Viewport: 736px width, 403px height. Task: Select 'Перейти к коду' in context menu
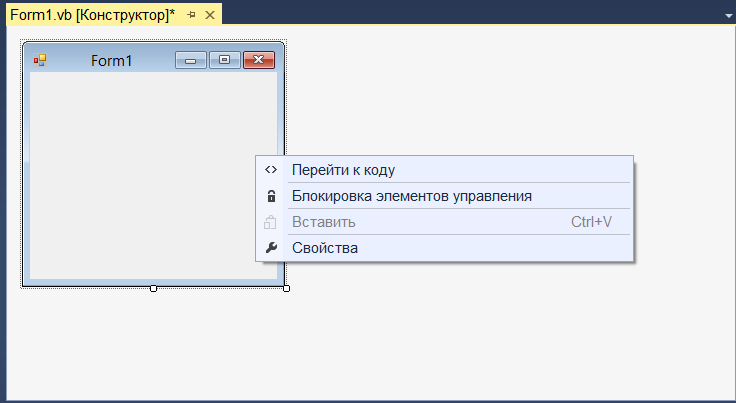click(444, 170)
